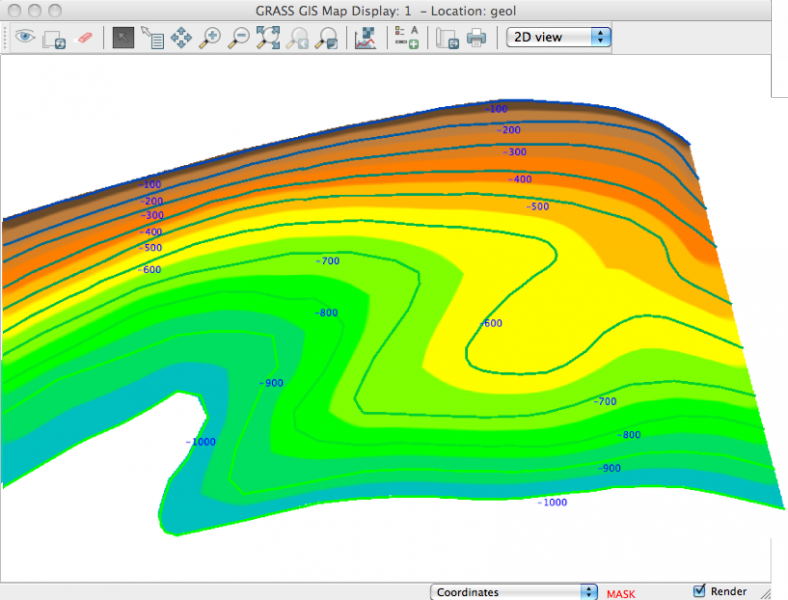Uncheck the Render checkbox
Viewport: 788px width, 600px height.
point(700,591)
